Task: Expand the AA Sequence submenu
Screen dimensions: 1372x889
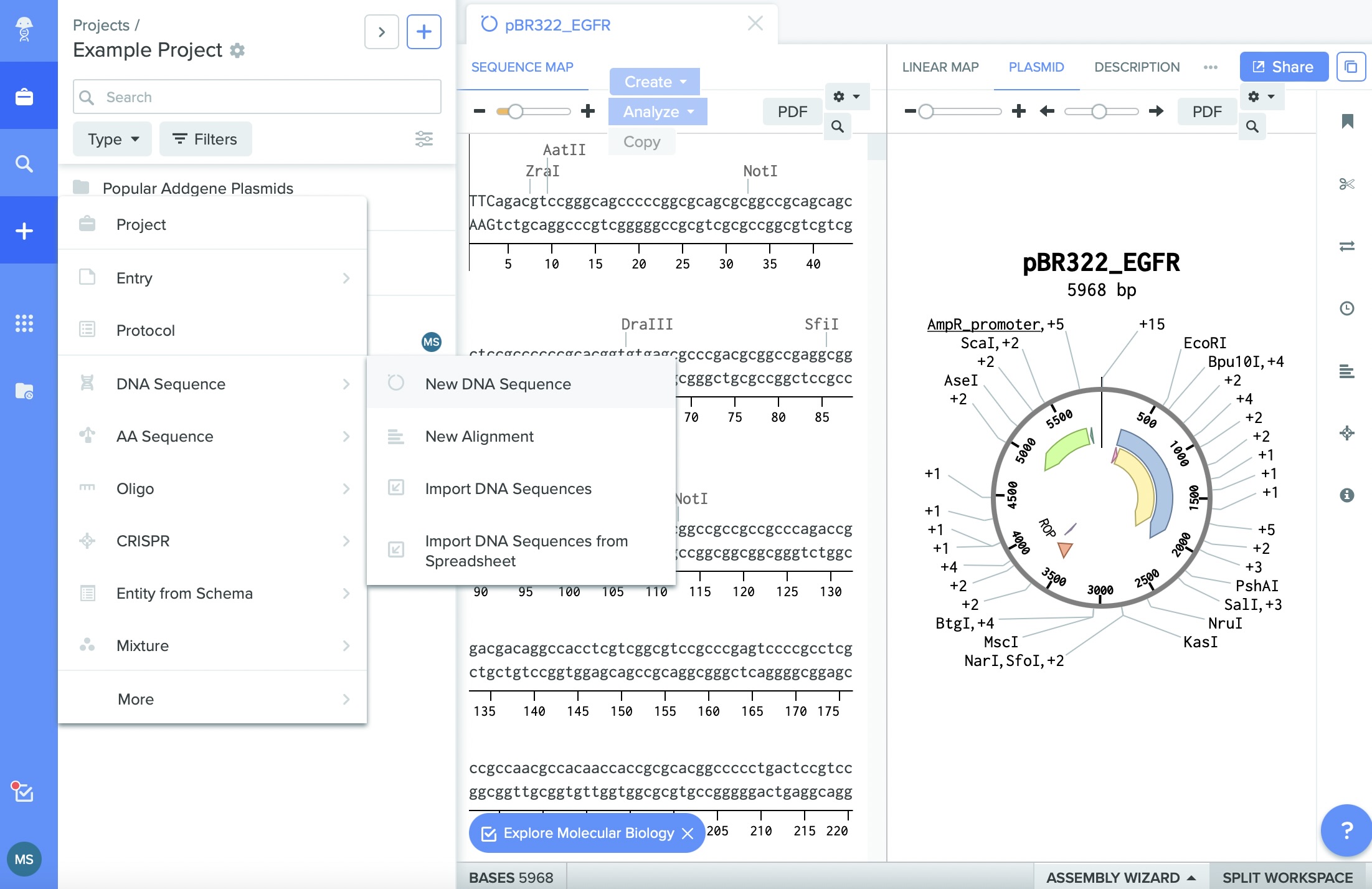Action: pyautogui.click(x=212, y=436)
